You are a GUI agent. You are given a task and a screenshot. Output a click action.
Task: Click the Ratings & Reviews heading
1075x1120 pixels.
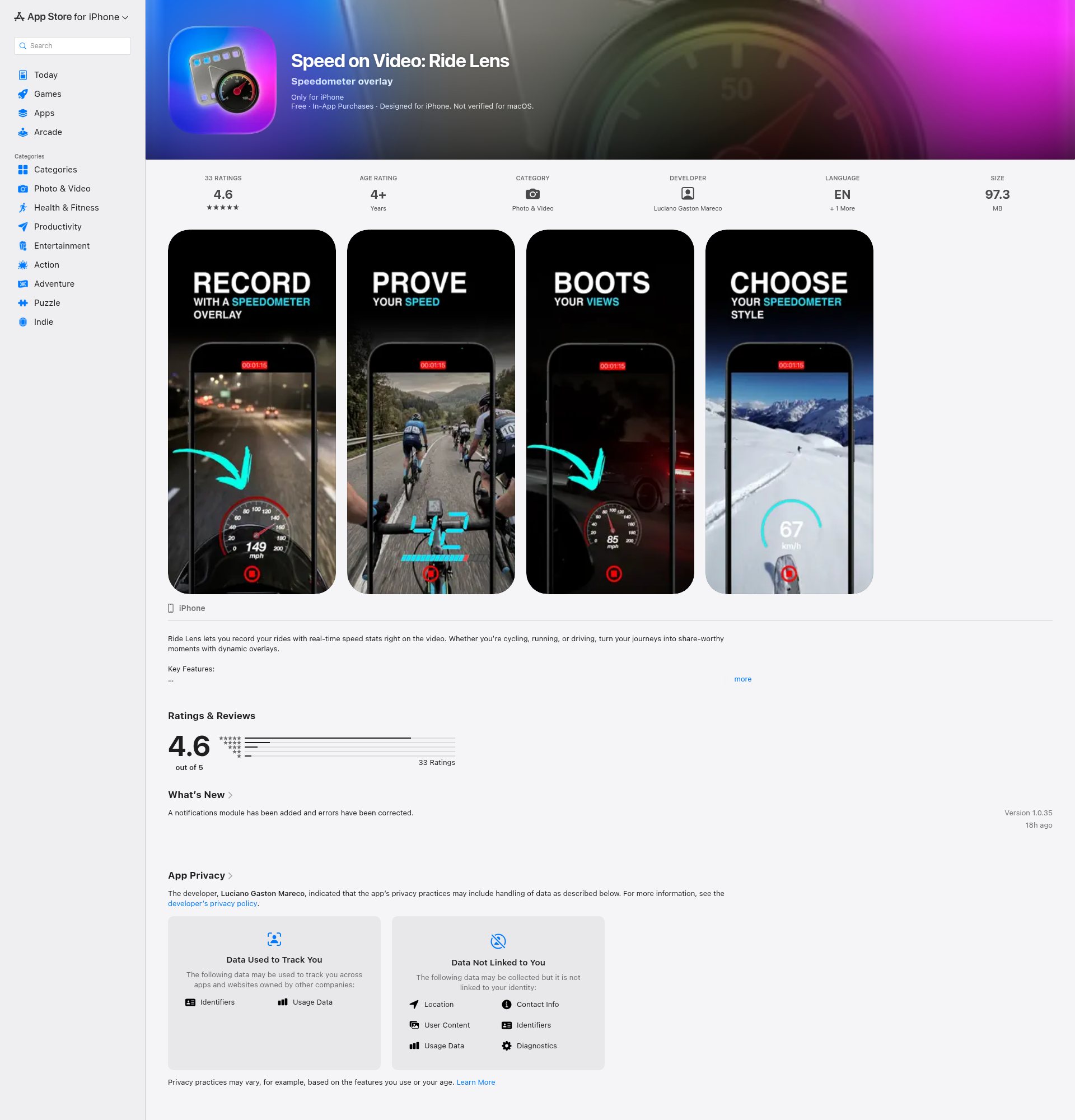click(211, 716)
